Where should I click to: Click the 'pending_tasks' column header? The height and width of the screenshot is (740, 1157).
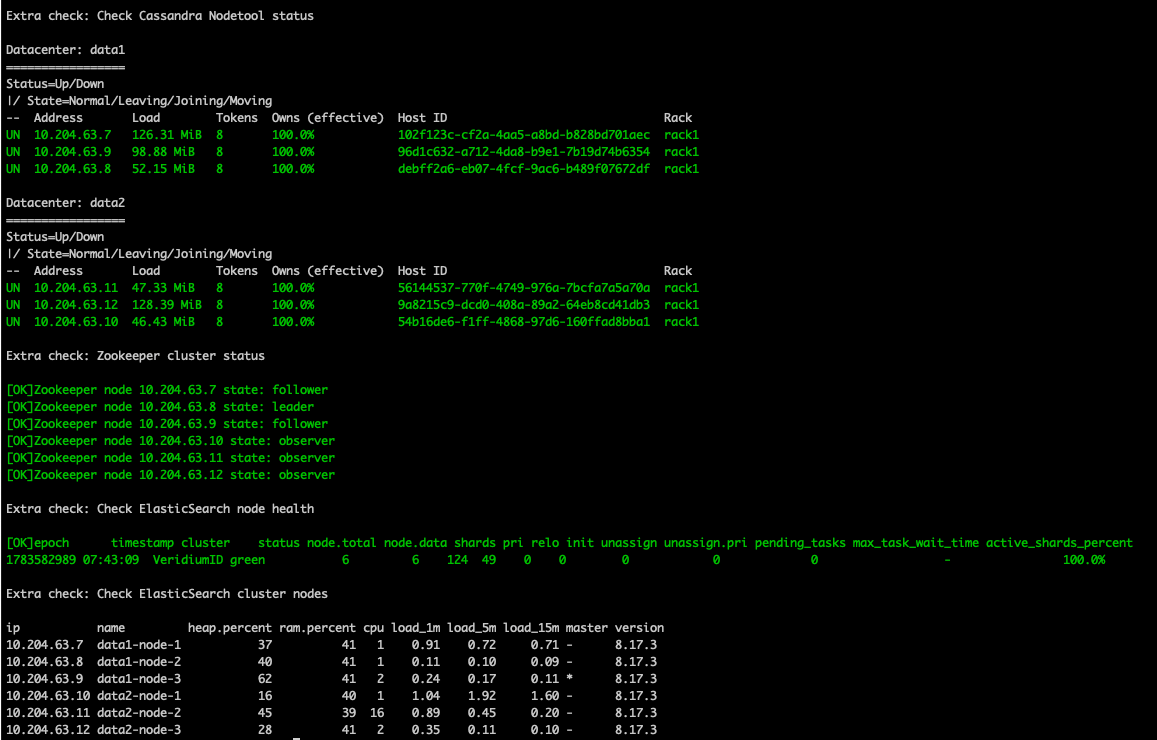pyautogui.click(x=800, y=543)
